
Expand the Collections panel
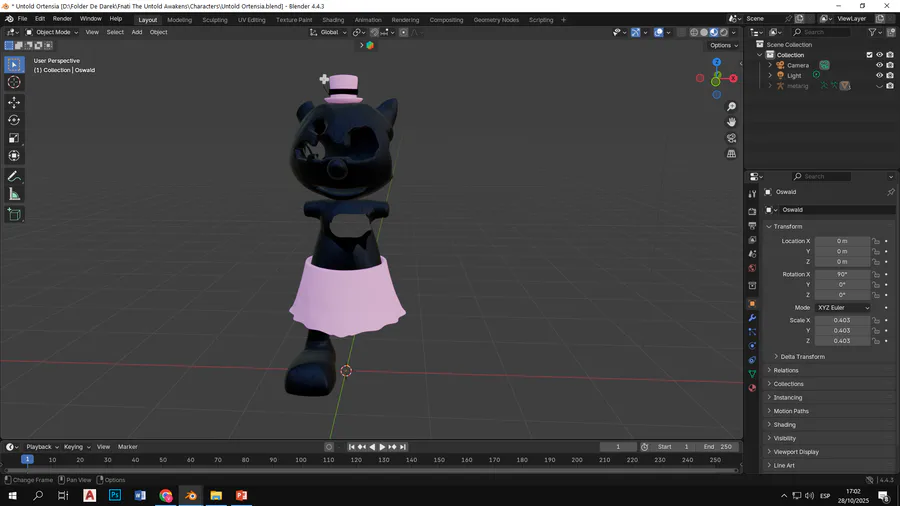(788, 384)
